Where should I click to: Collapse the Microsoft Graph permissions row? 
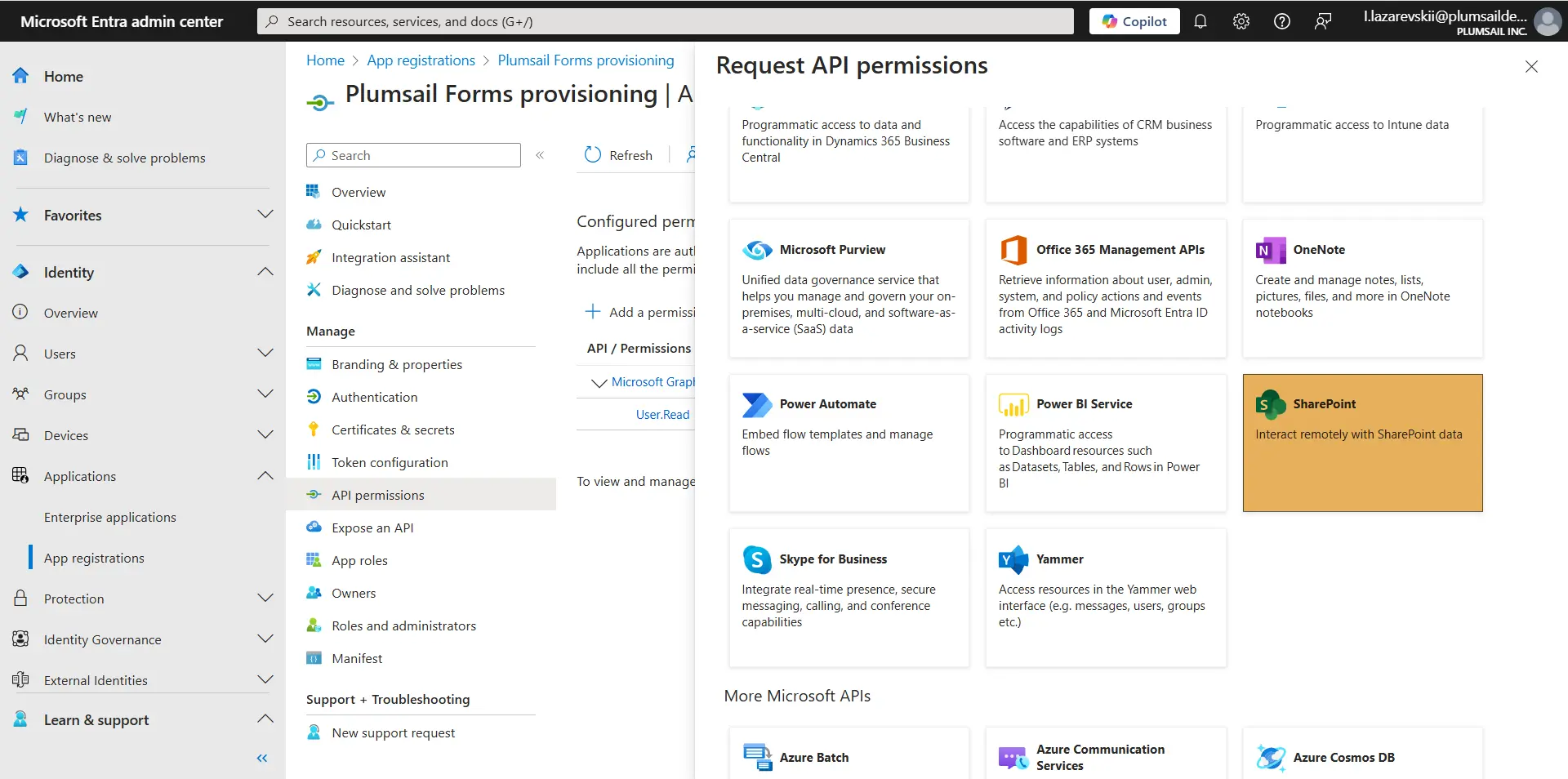coord(599,383)
